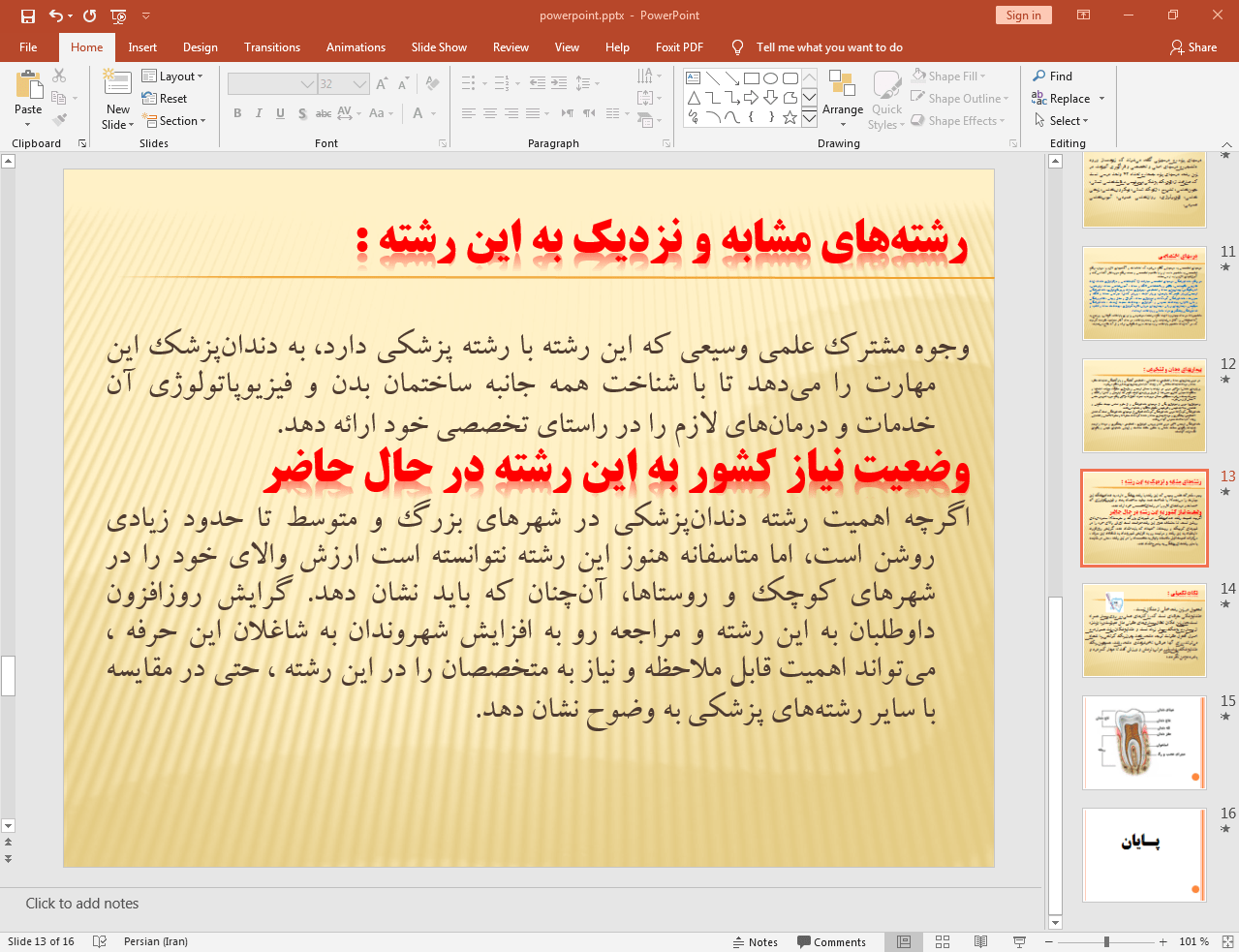Open the Foxit PDF tab
This screenshot has height=952, width=1239.
[679, 46]
